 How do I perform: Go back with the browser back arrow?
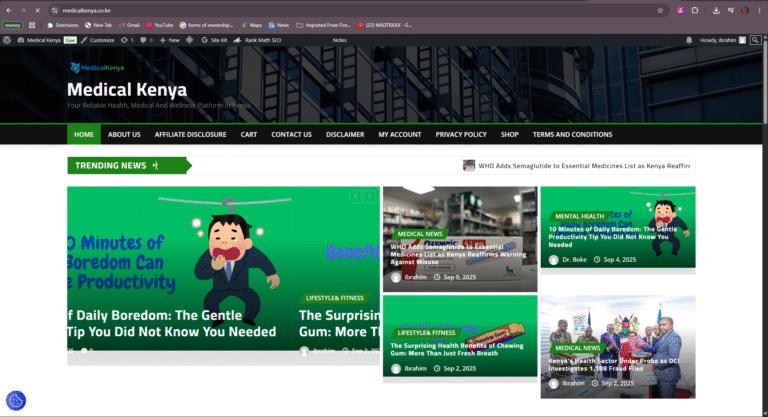coord(9,10)
